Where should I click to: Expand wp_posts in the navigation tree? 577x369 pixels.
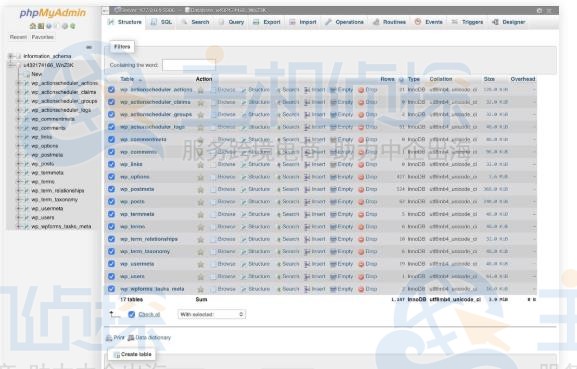tap(19, 164)
